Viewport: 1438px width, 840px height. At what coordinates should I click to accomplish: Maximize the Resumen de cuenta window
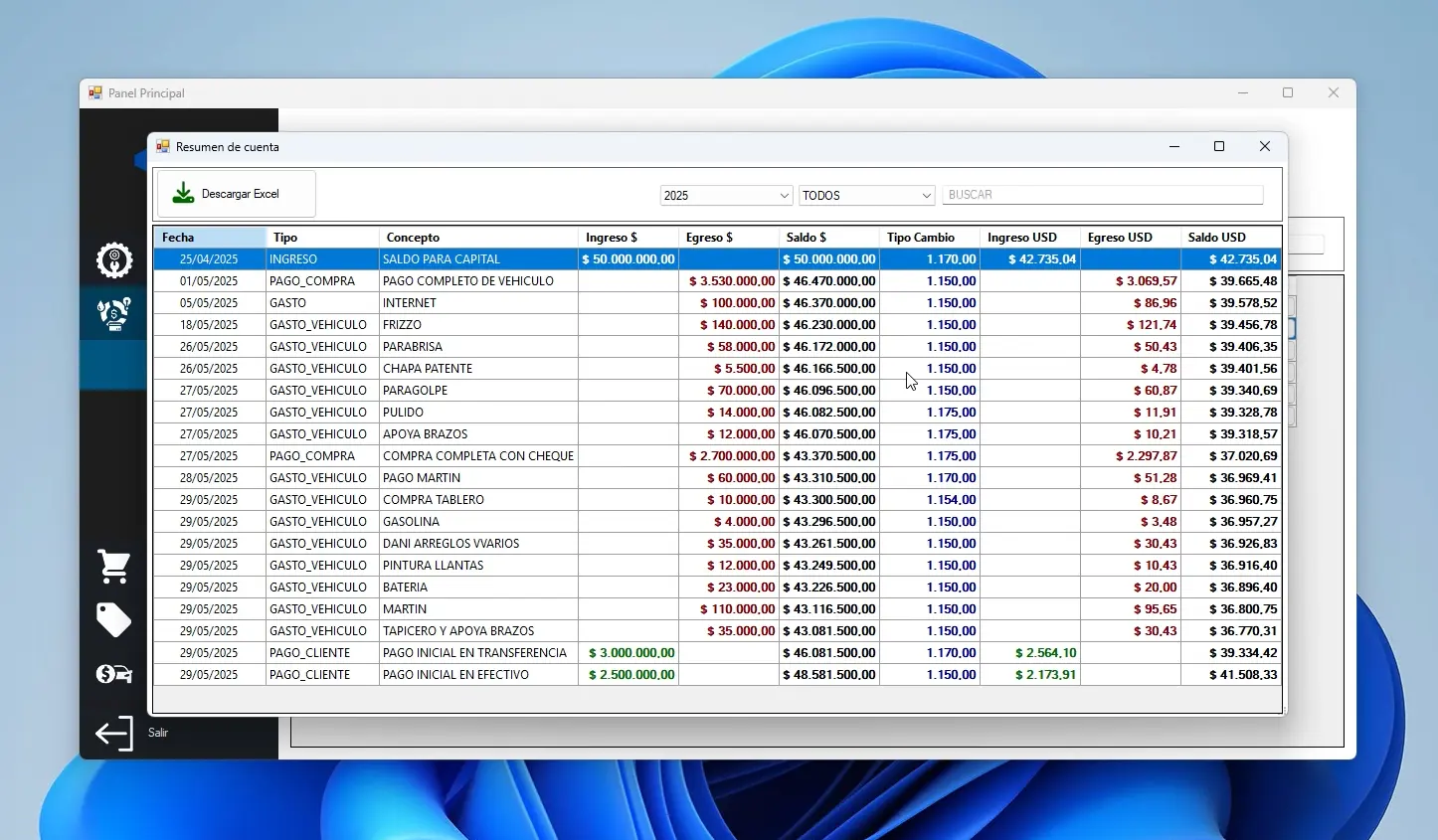1219,146
